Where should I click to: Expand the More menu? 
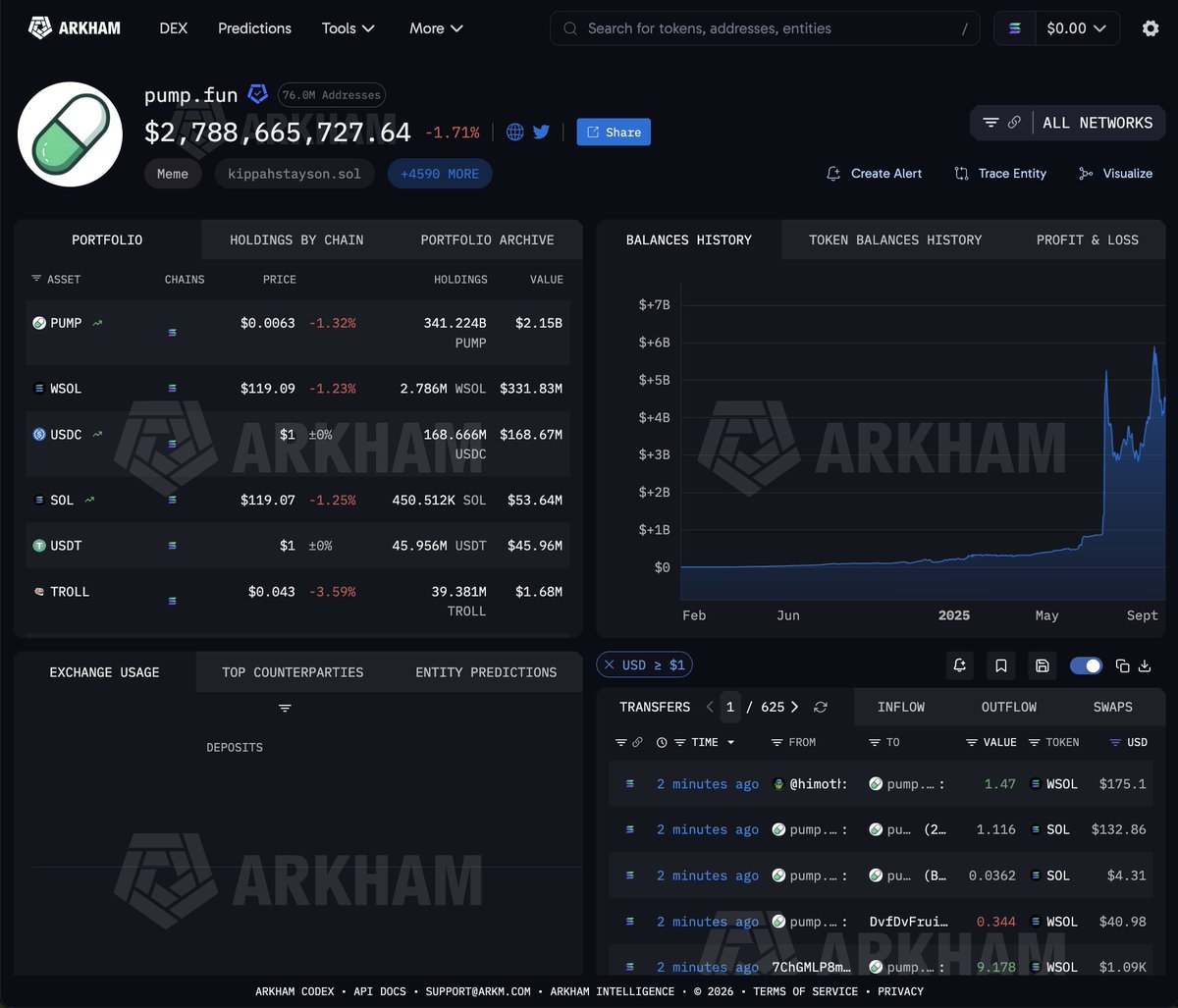tap(437, 28)
